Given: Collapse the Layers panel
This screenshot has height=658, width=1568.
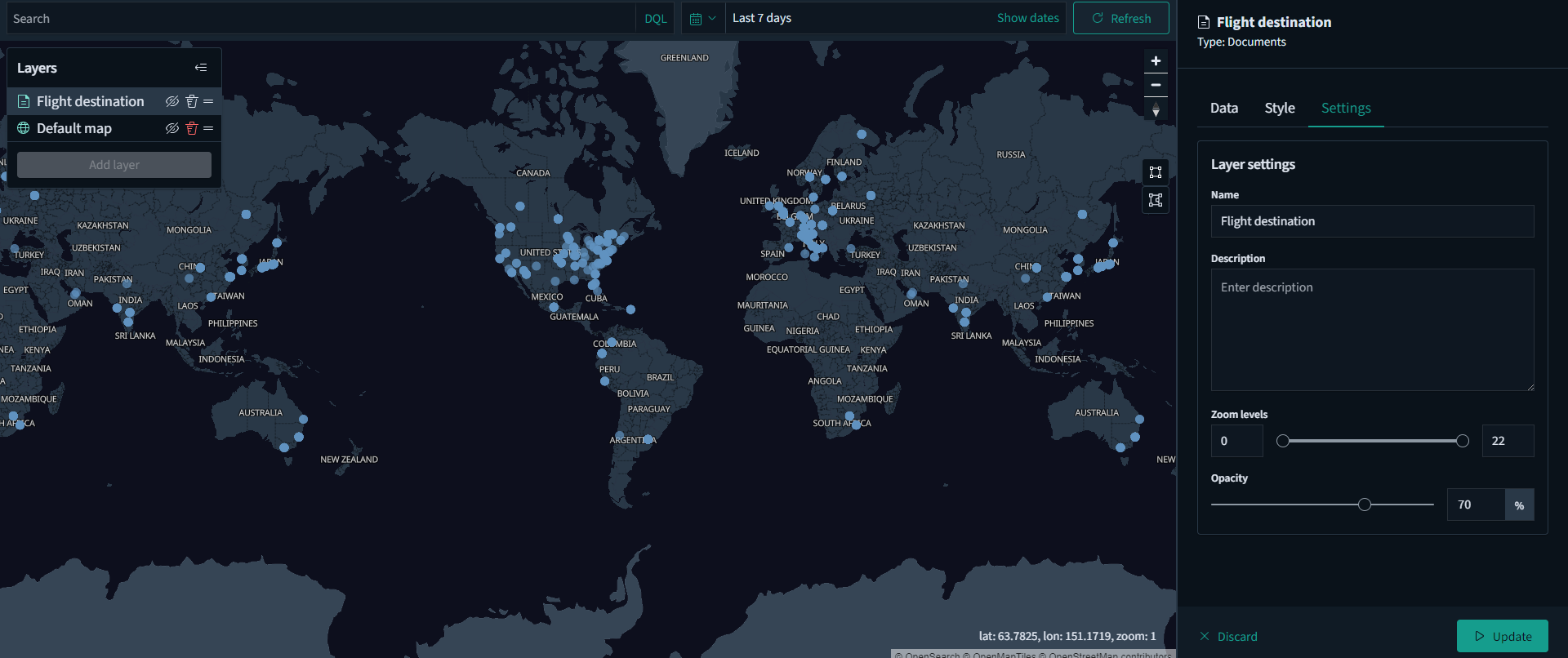Looking at the screenshot, I should point(201,68).
